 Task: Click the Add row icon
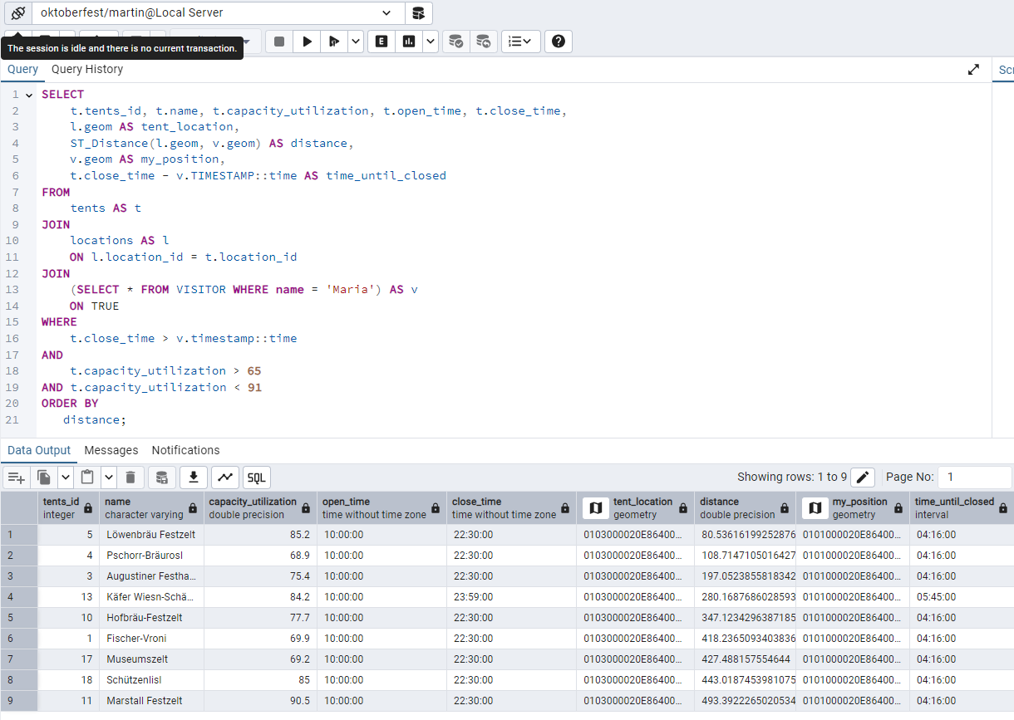(16, 477)
